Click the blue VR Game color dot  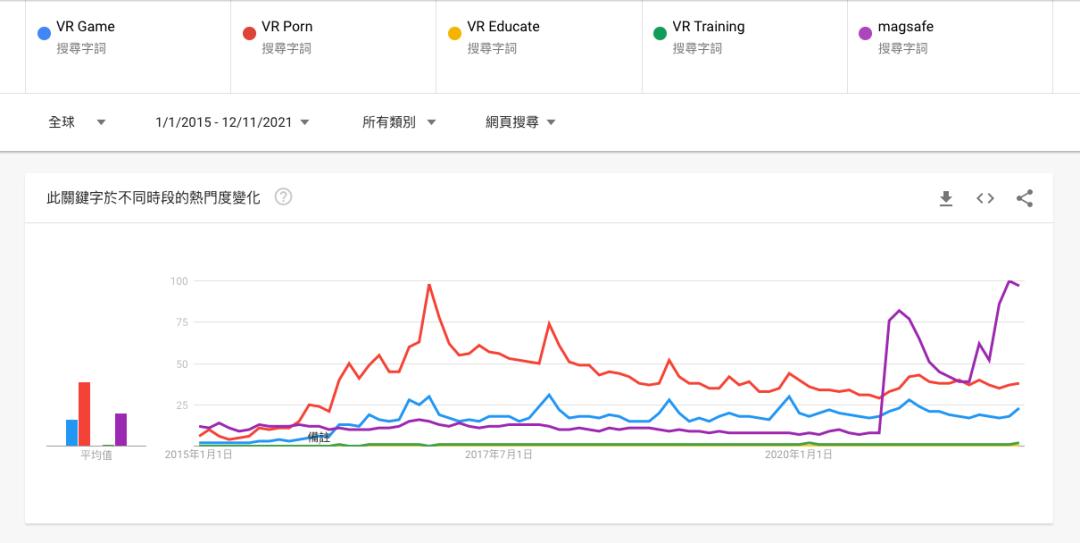[44, 33]
